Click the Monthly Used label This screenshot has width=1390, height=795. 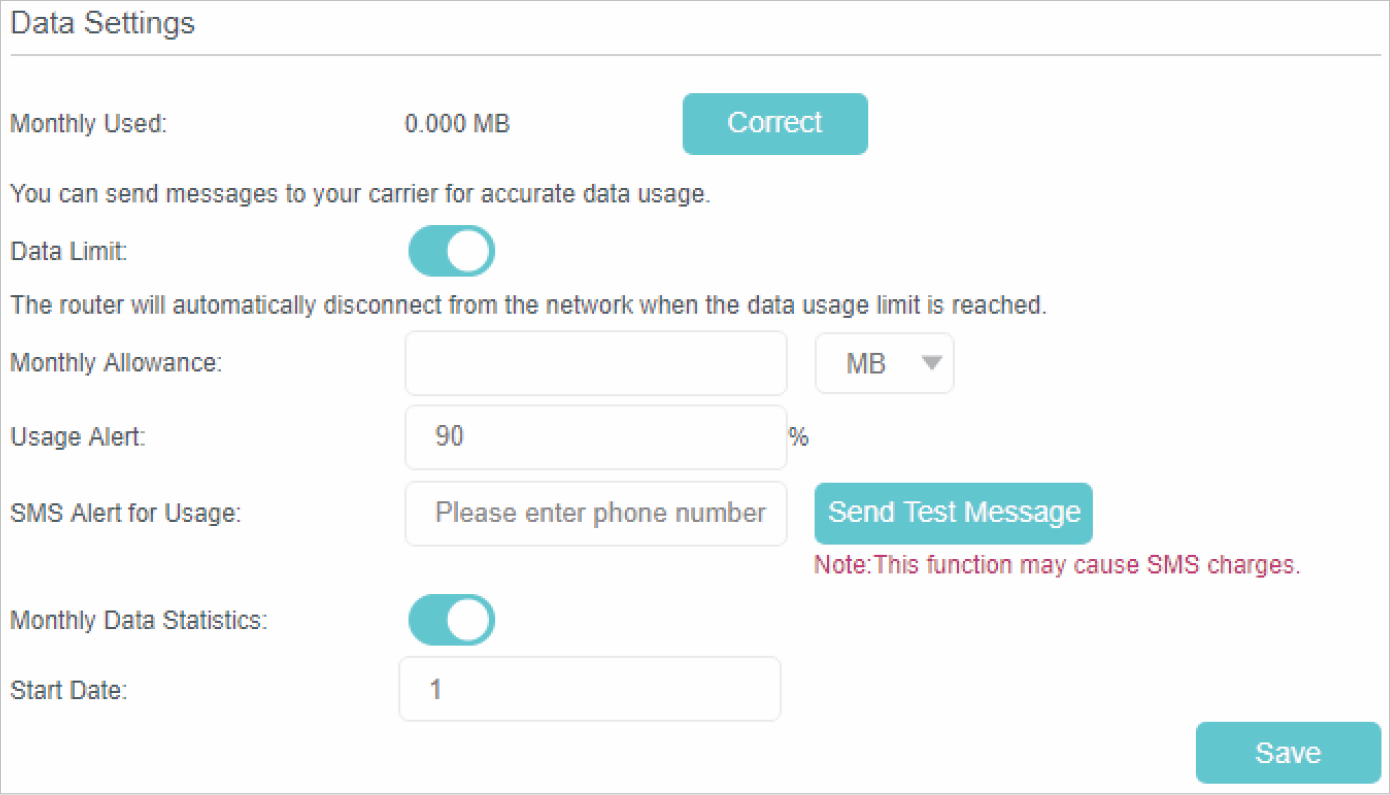(88, 125)
